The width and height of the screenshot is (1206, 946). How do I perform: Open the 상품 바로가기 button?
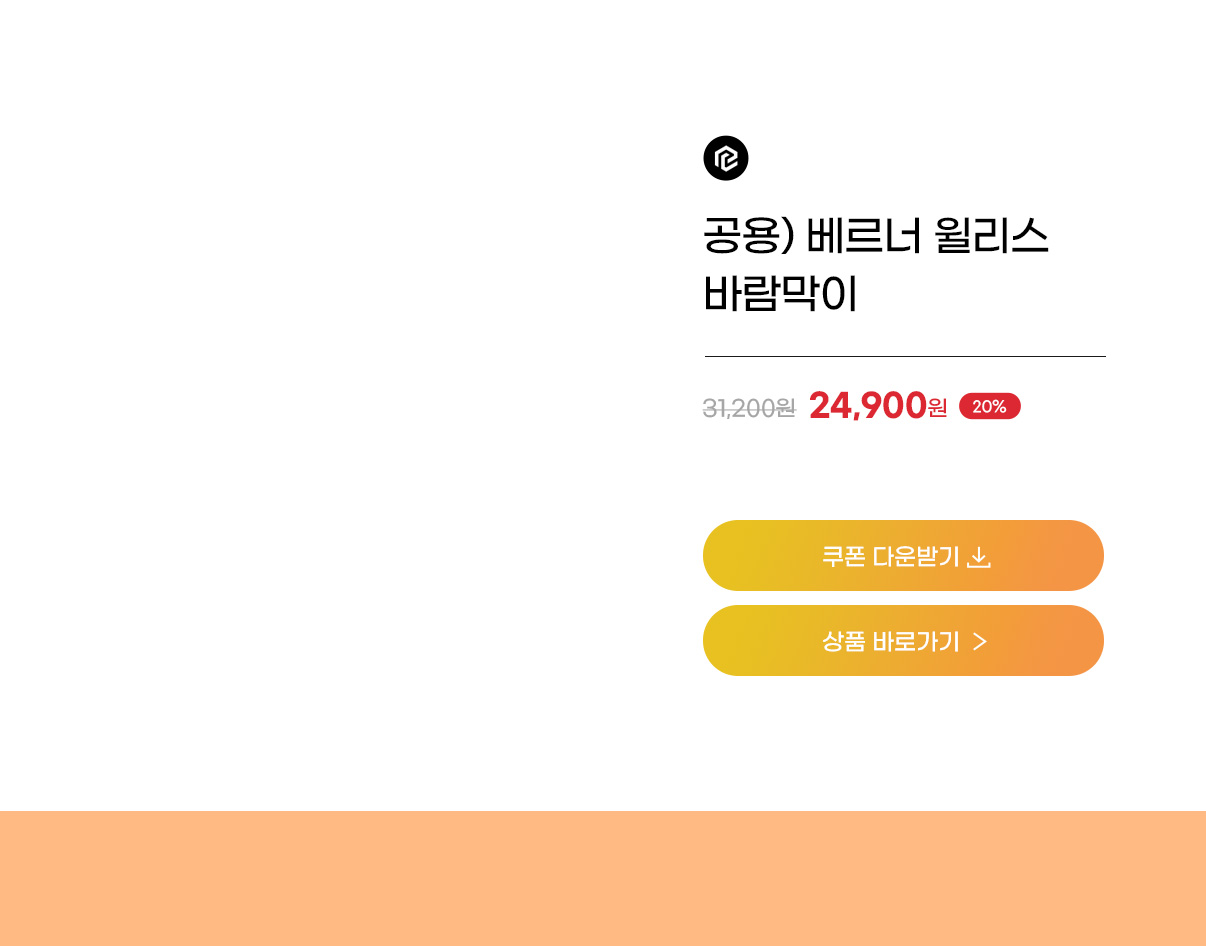903,640
